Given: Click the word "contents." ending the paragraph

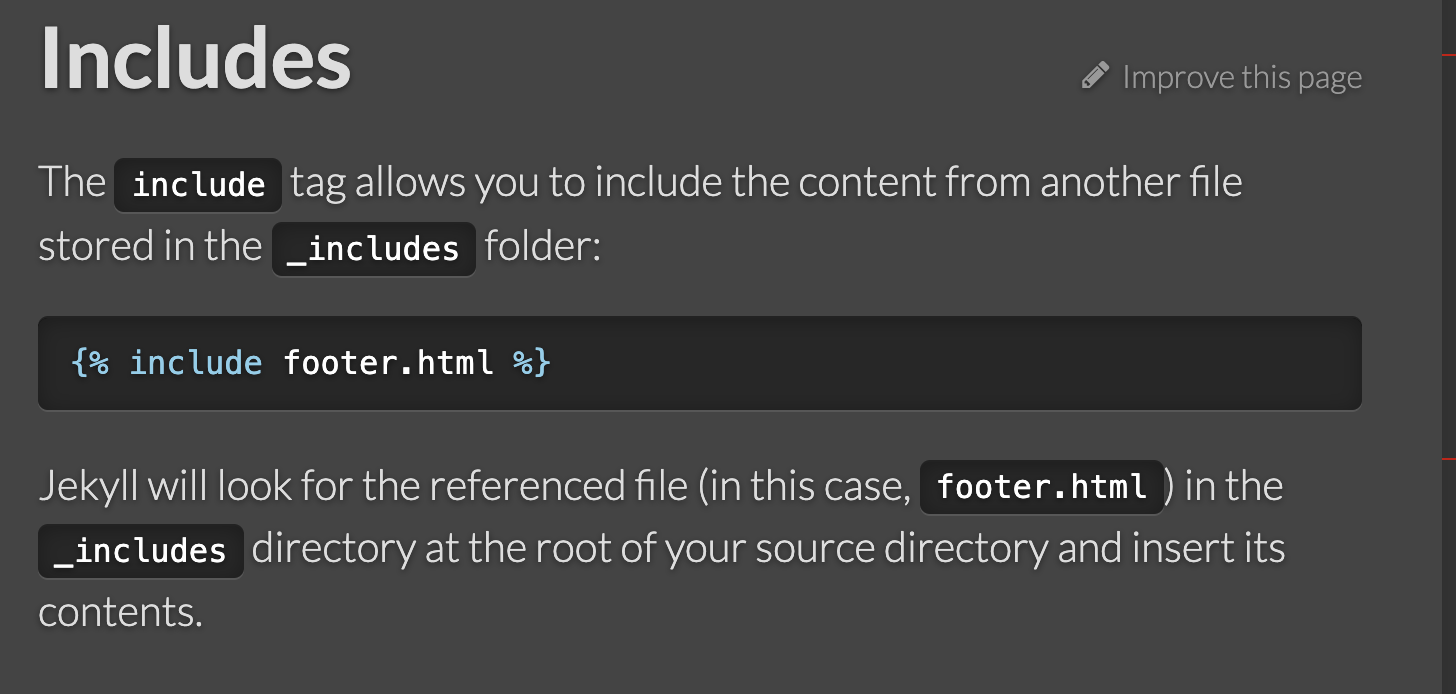Looking at the screenshot, I should [x=120, y=612].
